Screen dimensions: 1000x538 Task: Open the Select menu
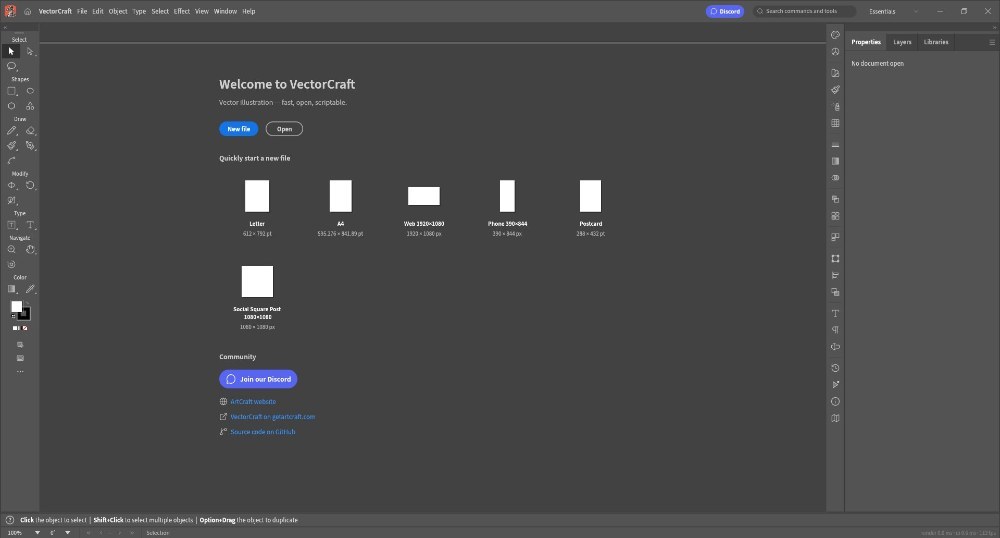point(160,11)
